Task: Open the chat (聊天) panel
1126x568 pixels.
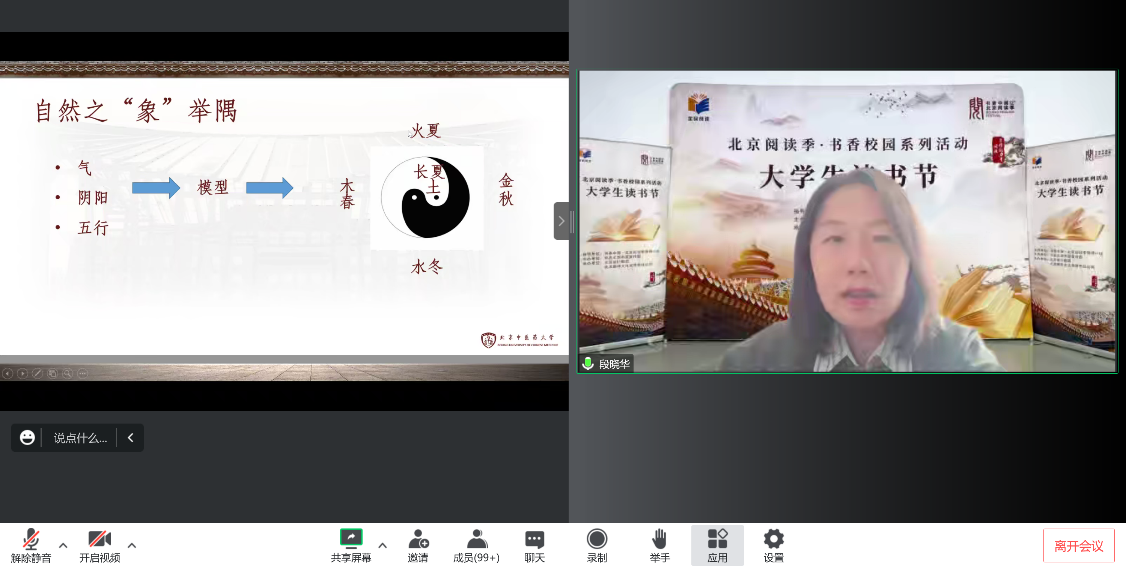Action: [535, 546]
